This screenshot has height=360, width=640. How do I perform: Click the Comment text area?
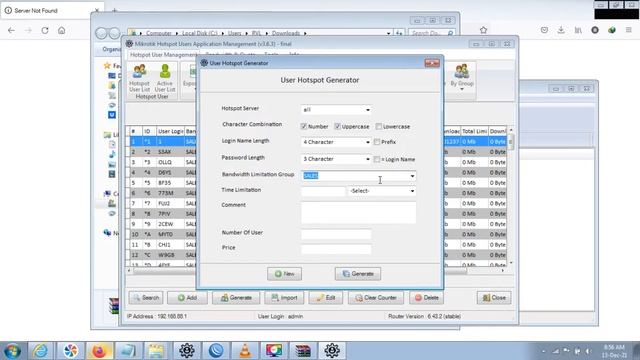click(358, 213)
